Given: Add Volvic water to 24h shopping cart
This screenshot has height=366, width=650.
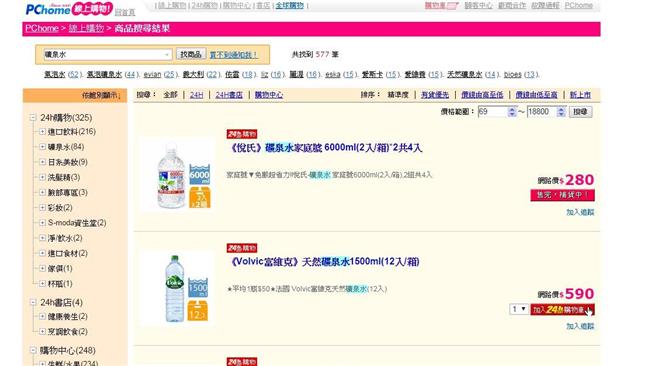Looking at the screenshot, I should coord(562,310).
